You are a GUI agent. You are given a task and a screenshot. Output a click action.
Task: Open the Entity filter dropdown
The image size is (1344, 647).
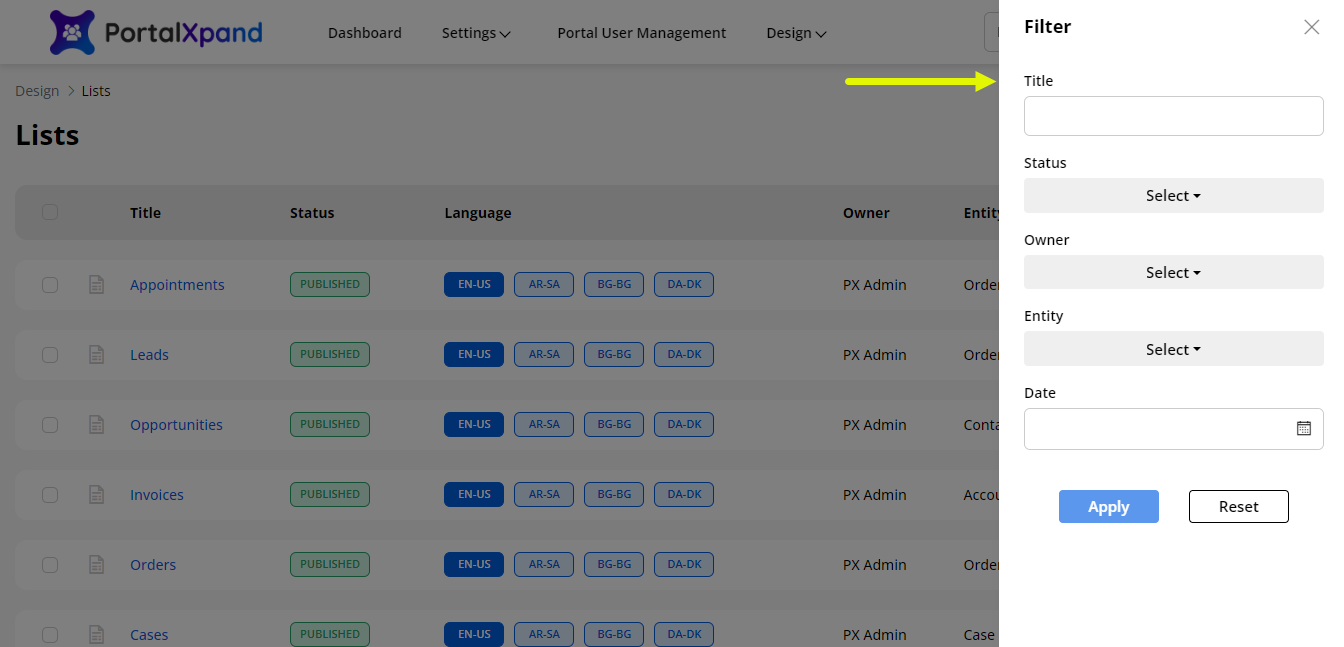[x=1173, y=350]
